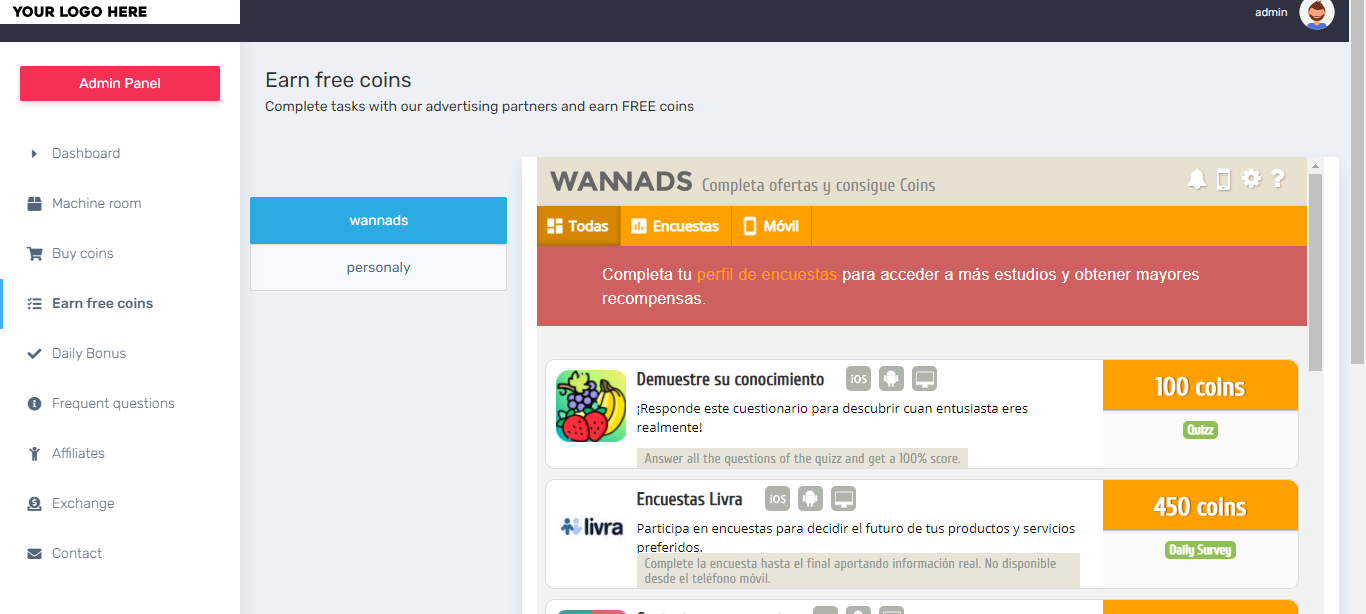Click the Daily Bonus checkmark icon
The width and height of the screenshot is (1366, 614).
tap(34, 353)
